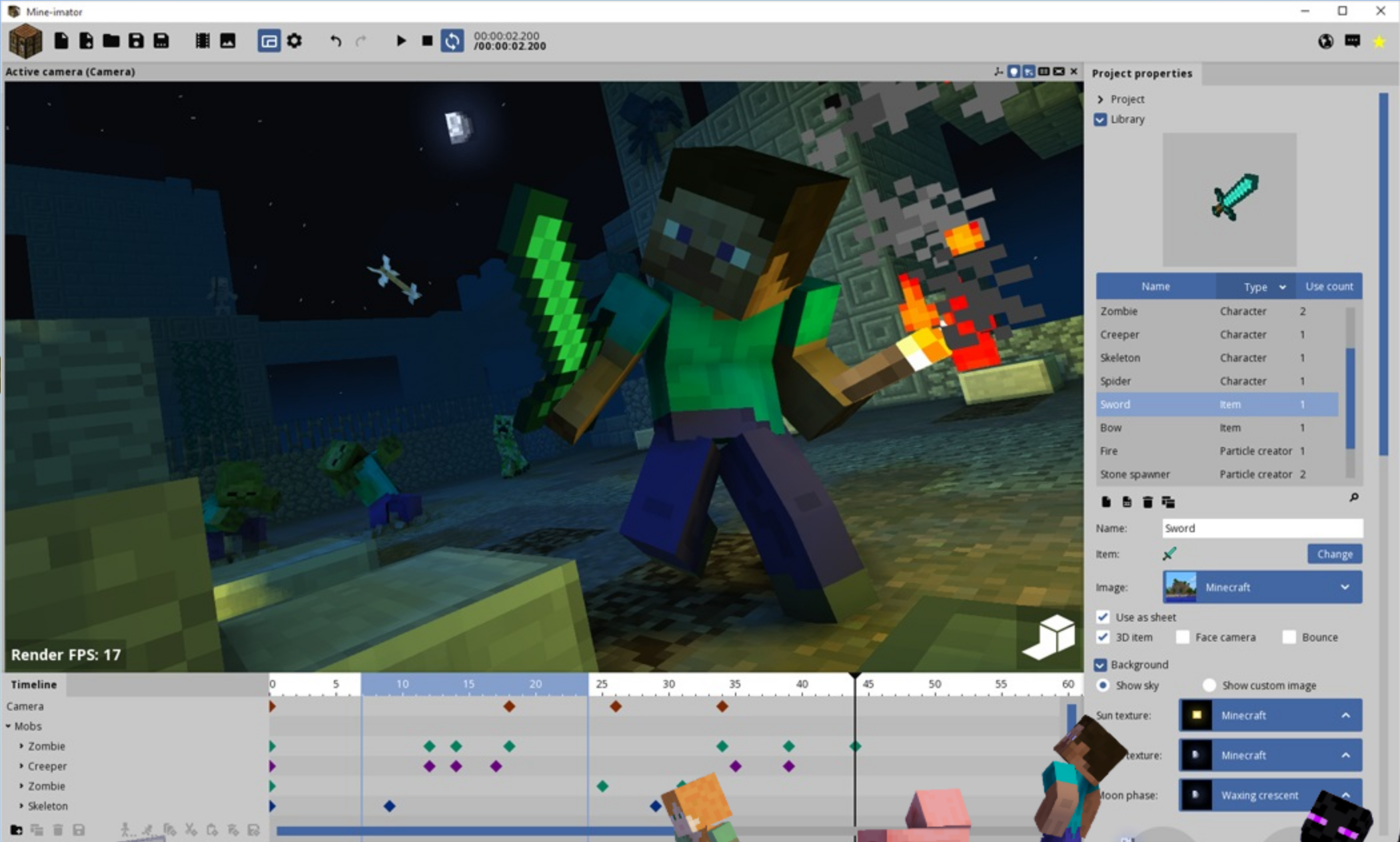The image size is (1400, 842).
Task: Collapse the Library section
Action: [x=1100, y=119]
